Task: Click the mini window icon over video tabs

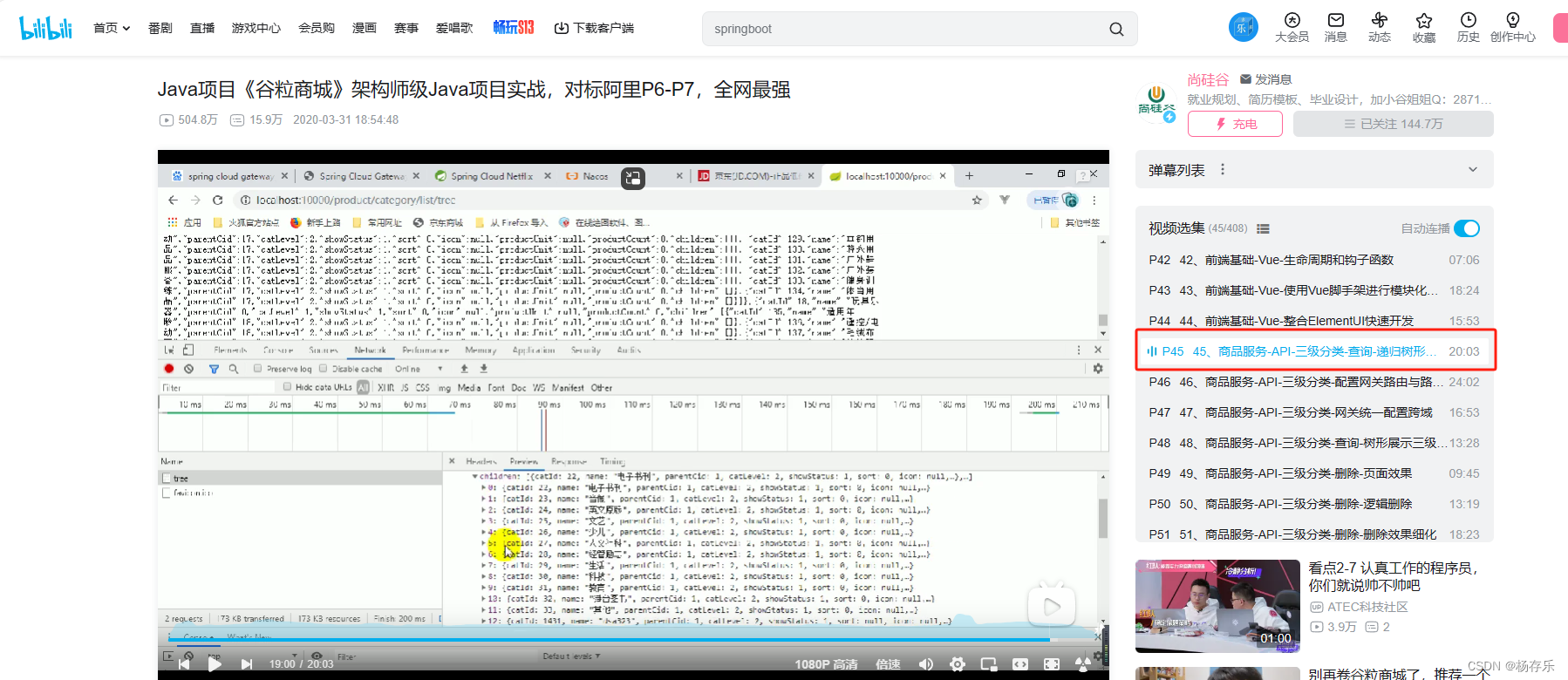Action: (633, 179)
